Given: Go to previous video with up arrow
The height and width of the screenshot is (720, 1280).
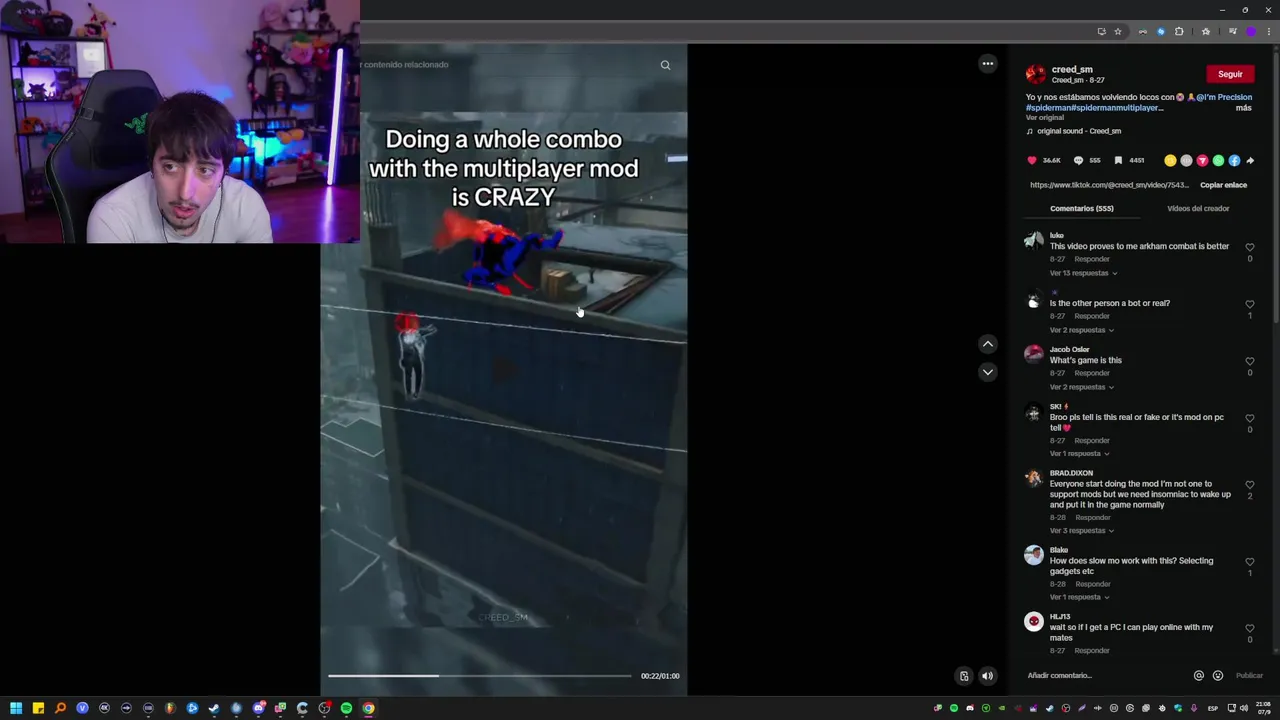Looking at the screenshot, I should 988,344.
